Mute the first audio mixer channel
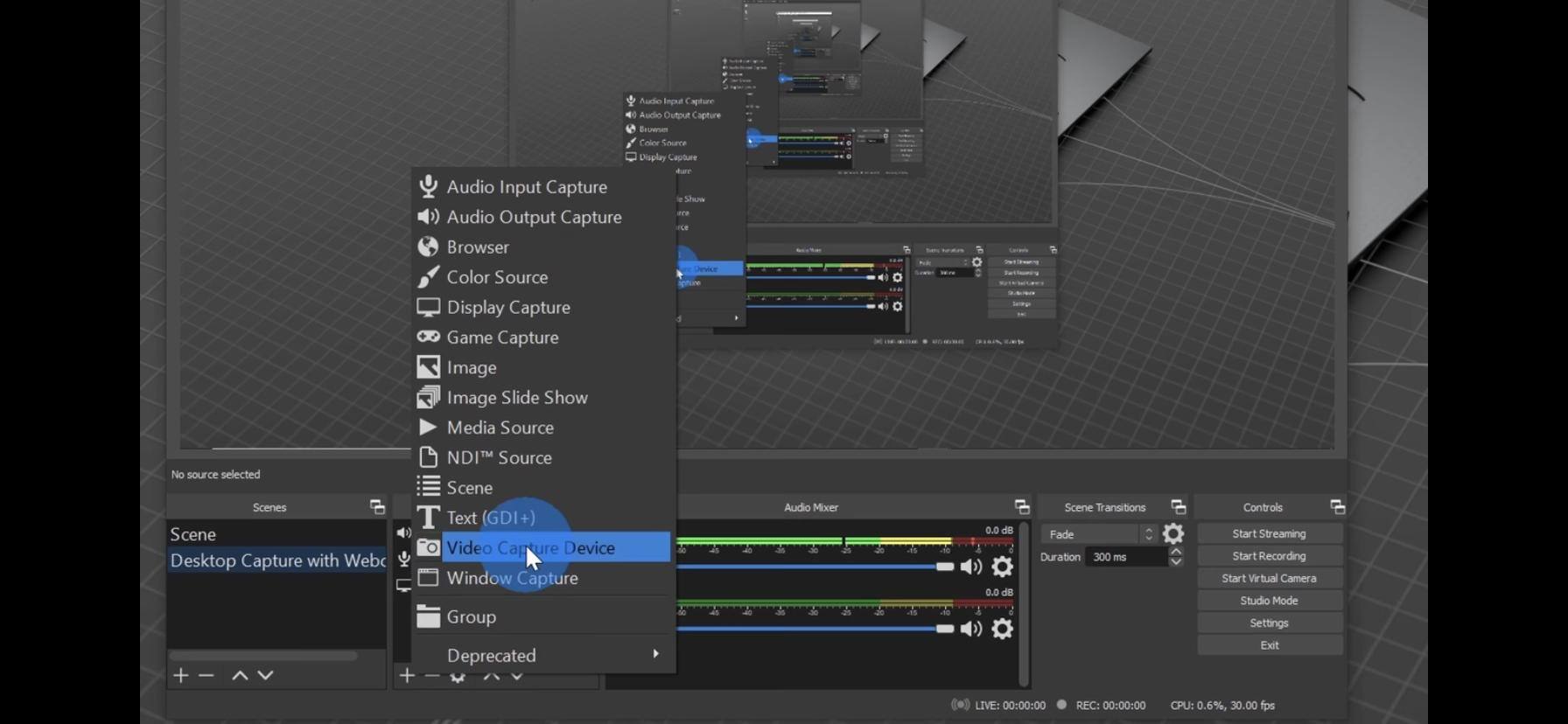This screenshot has width=1568, height=724. pos(971,567)
